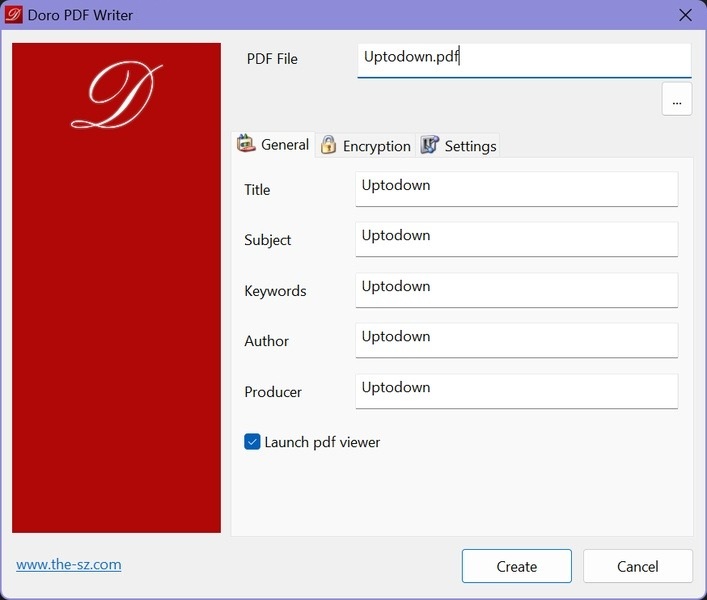Uncheck the Launch pdf viewer checkbox
This screenshot has height=600, width=707.
pos(252,442)
